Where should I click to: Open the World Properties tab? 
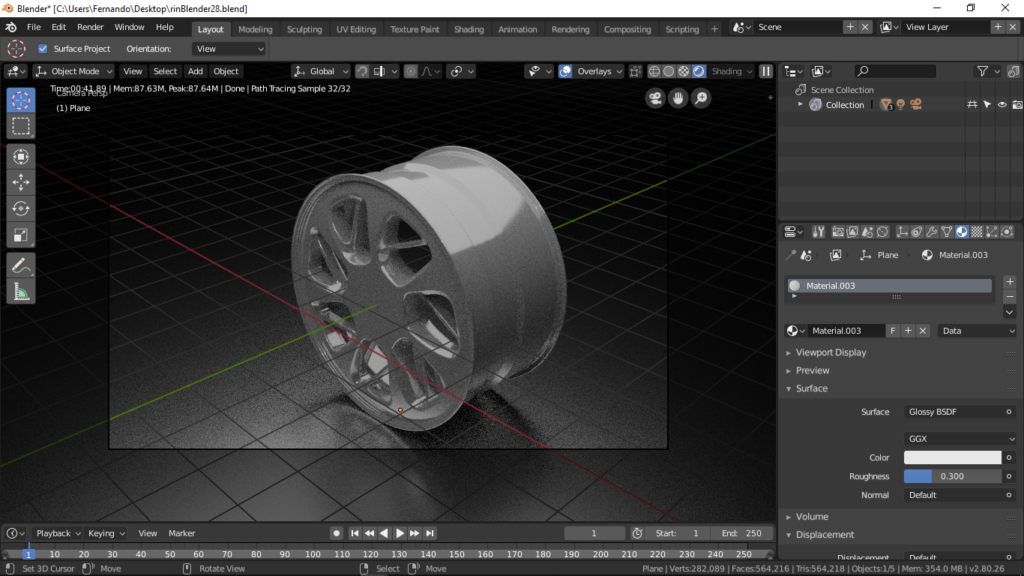click(x=882, y=231)
